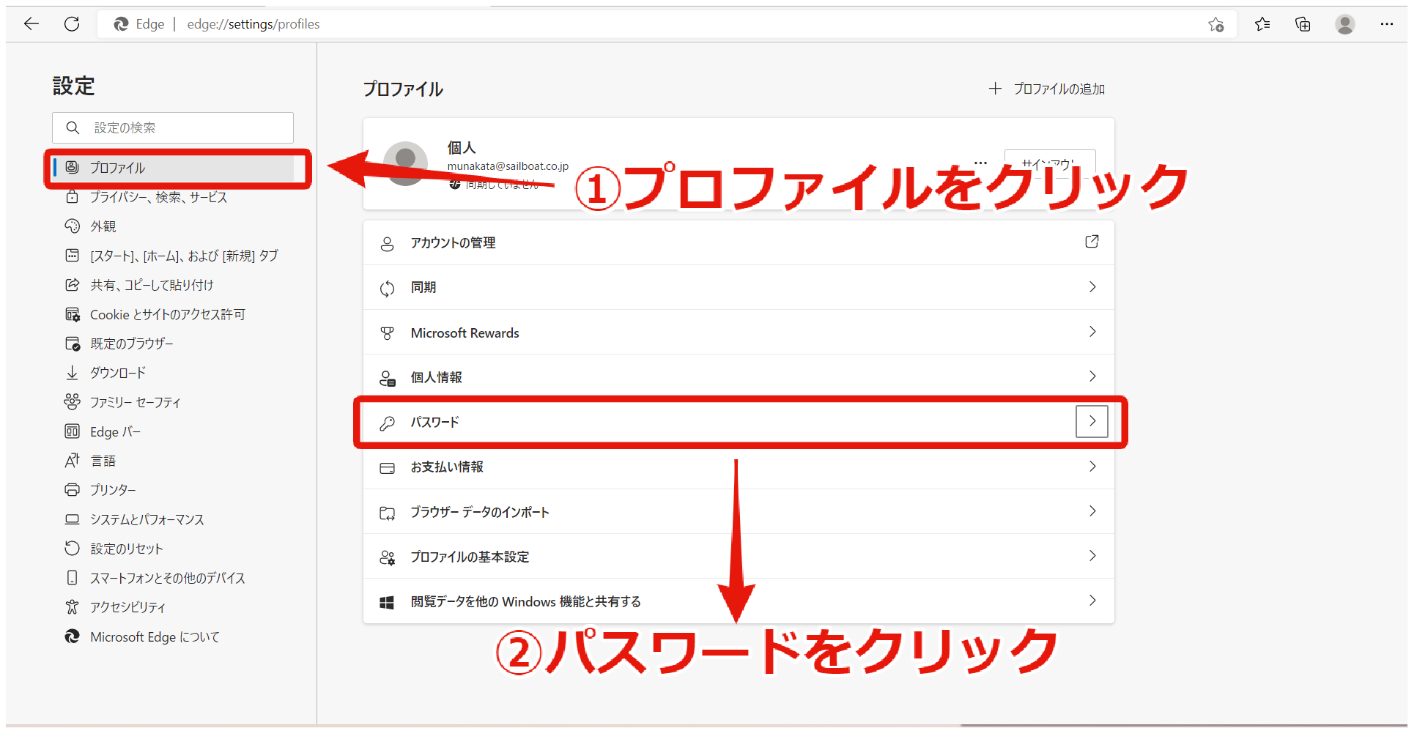This screenshot has width=1416, height=734.
Task: Open the browser three-dot settings menu
Action: pyautogui.click(x=1386, y=24)
